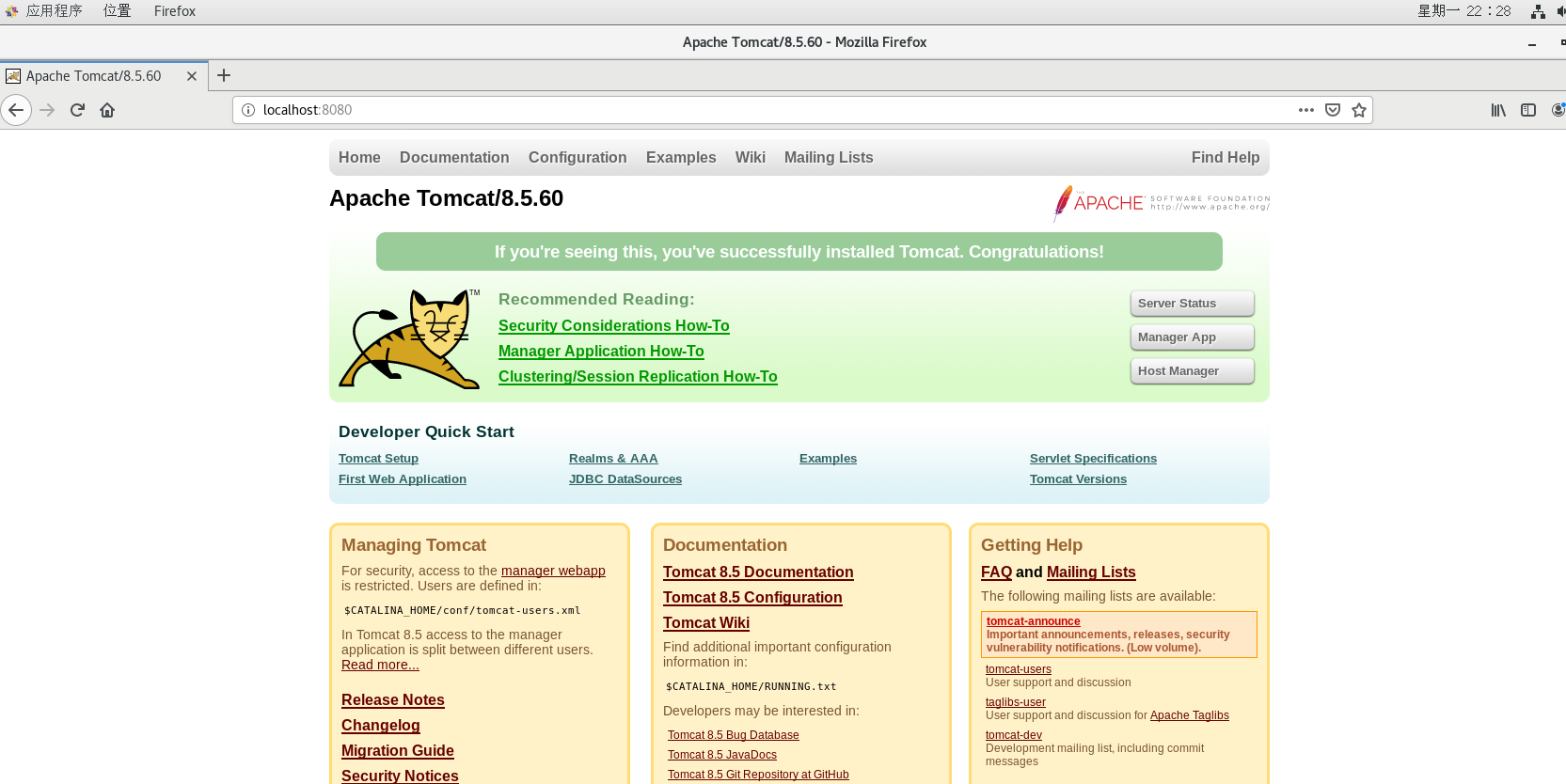Bookmark this page with the star
Viewport: 1566px width, 784px height.
tap(1359, 110)
